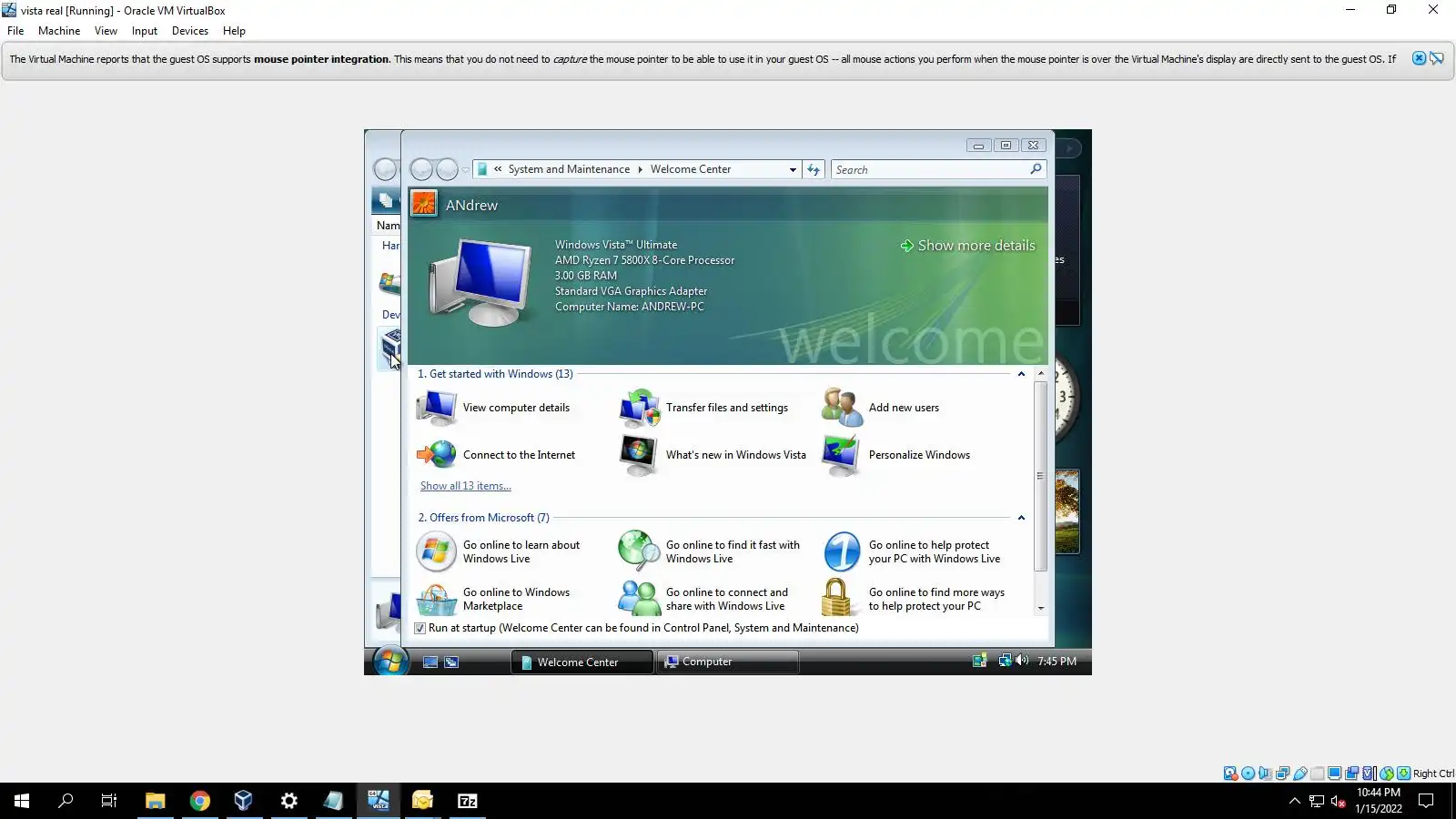Click the scrollbar down arrow in Welcome Center
This screenshot has width=1456, height=819.
coord(1040,608)
